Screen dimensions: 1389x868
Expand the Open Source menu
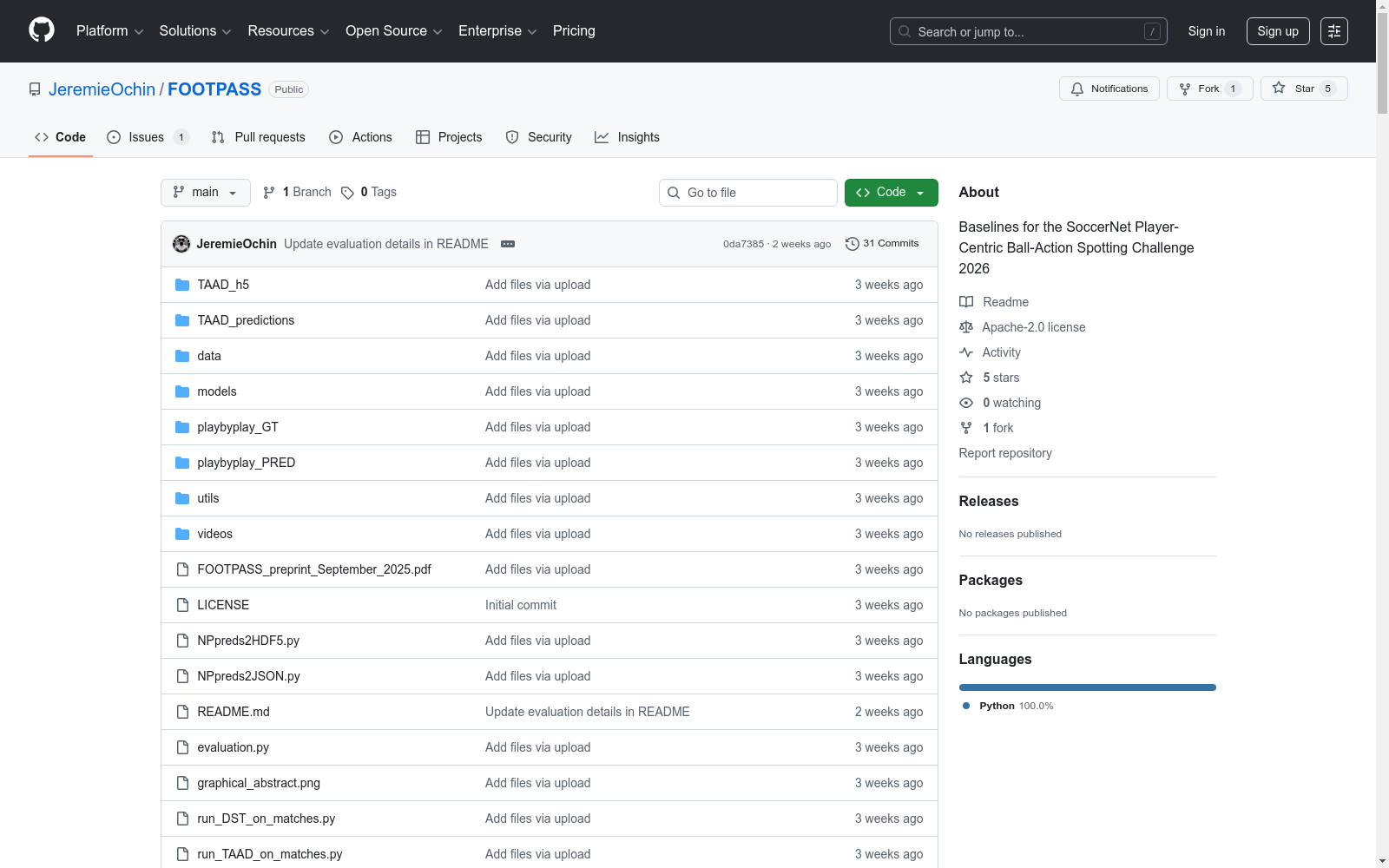[394, 31]
